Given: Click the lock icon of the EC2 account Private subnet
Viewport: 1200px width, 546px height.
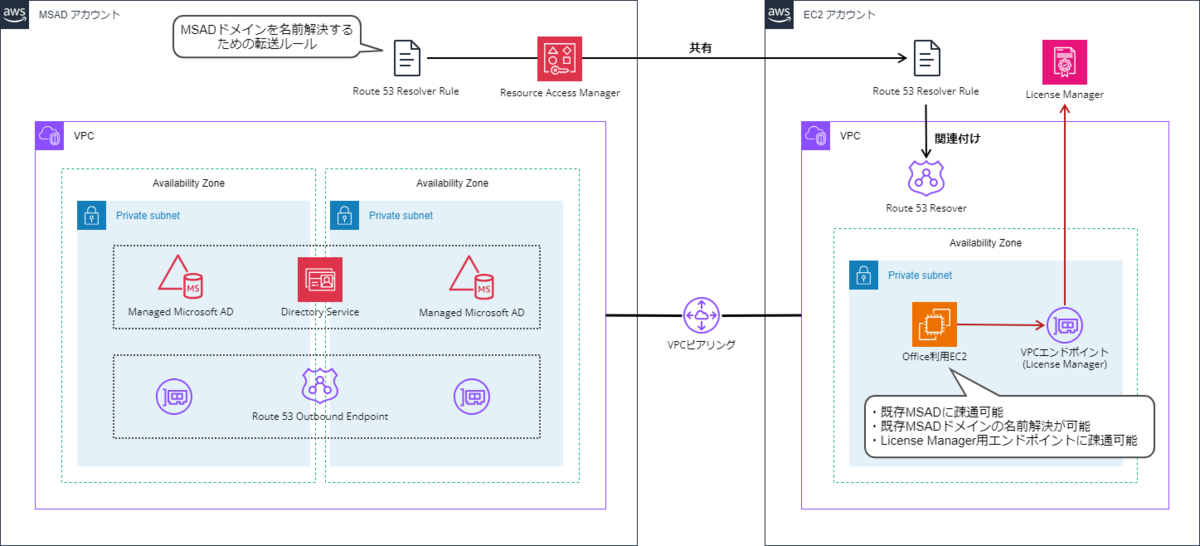Looking at the screenshot, I should 863,275.
